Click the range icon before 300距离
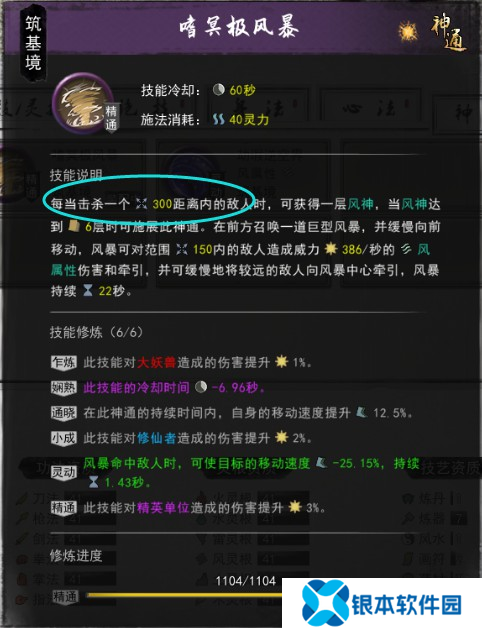This screenshot has height=628, width=482. 141,203
